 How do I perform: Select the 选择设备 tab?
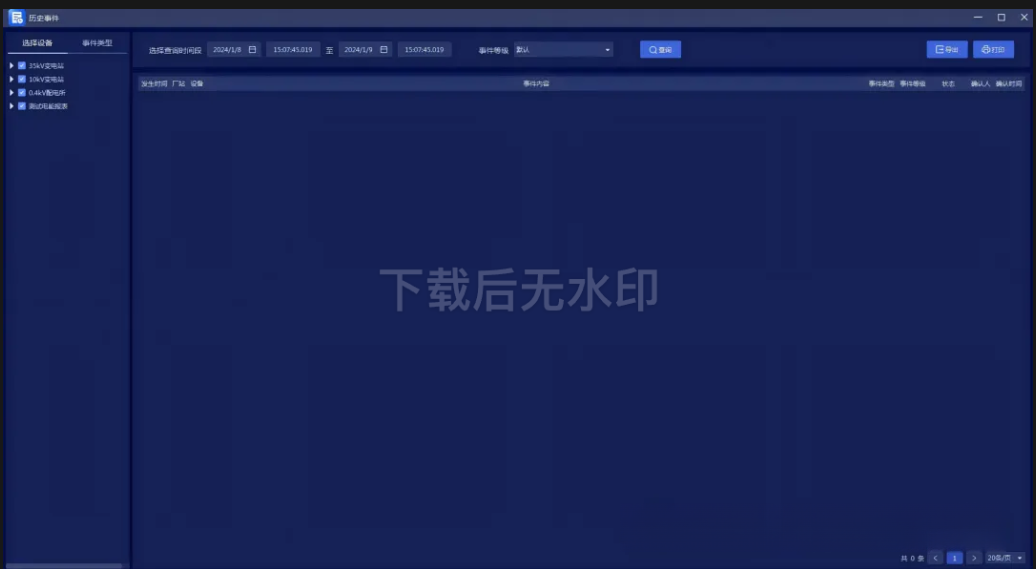37,43
